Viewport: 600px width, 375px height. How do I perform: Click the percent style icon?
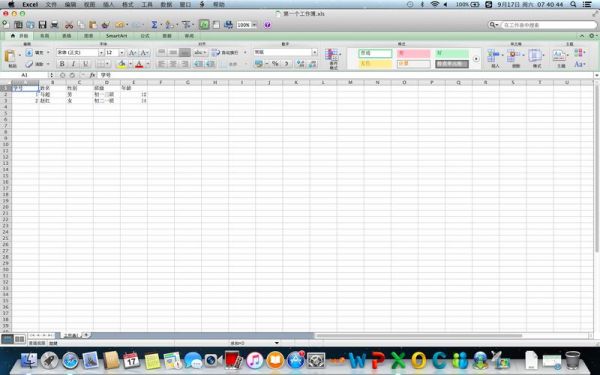pos(275,64)
